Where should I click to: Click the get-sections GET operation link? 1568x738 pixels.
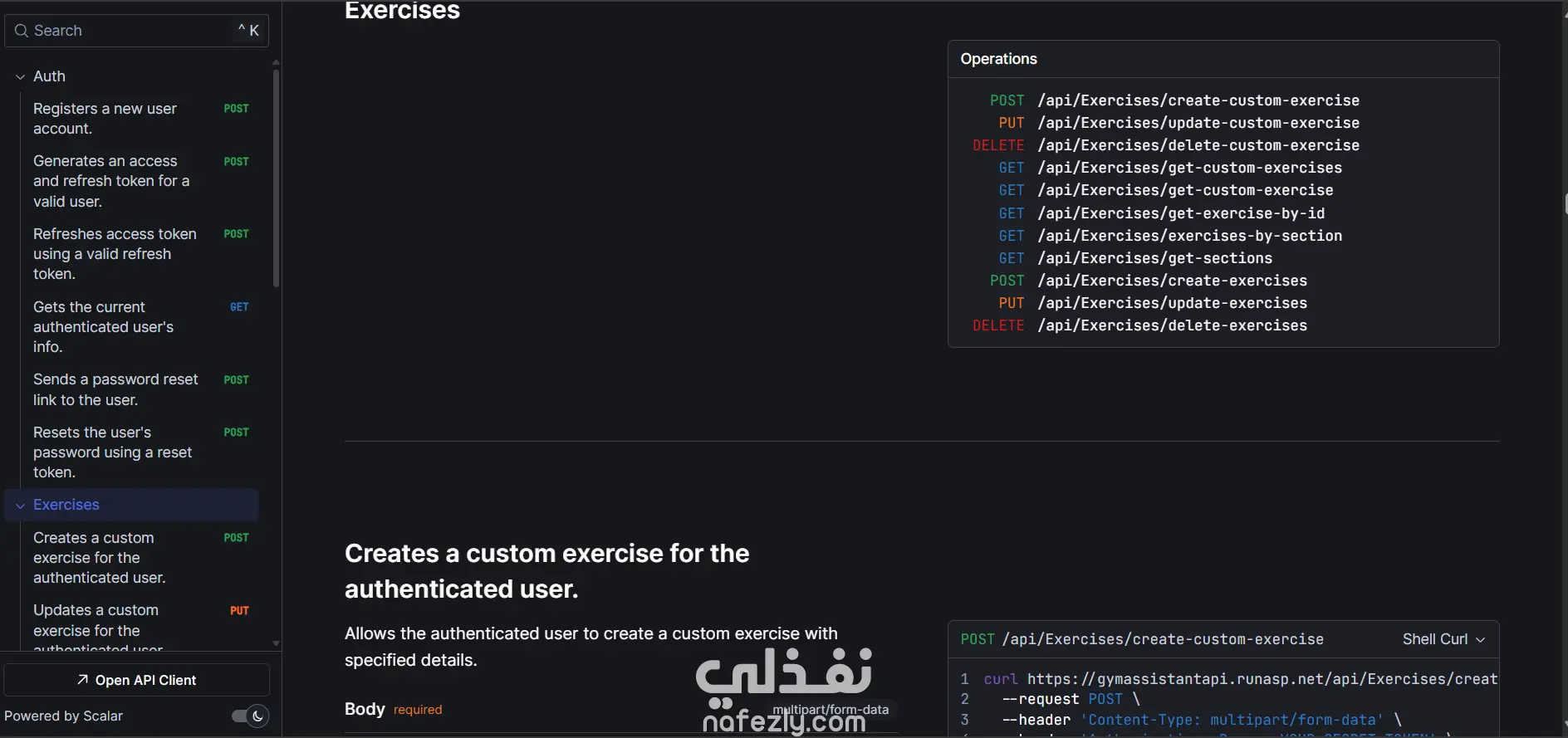[x=1154, y=258]
